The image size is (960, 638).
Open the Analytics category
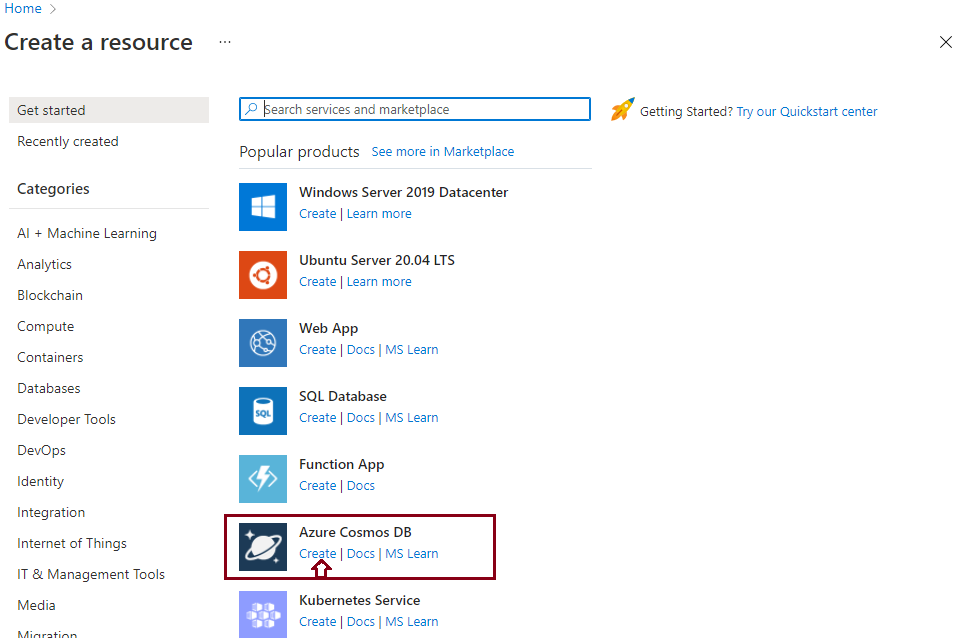point(45,265)
